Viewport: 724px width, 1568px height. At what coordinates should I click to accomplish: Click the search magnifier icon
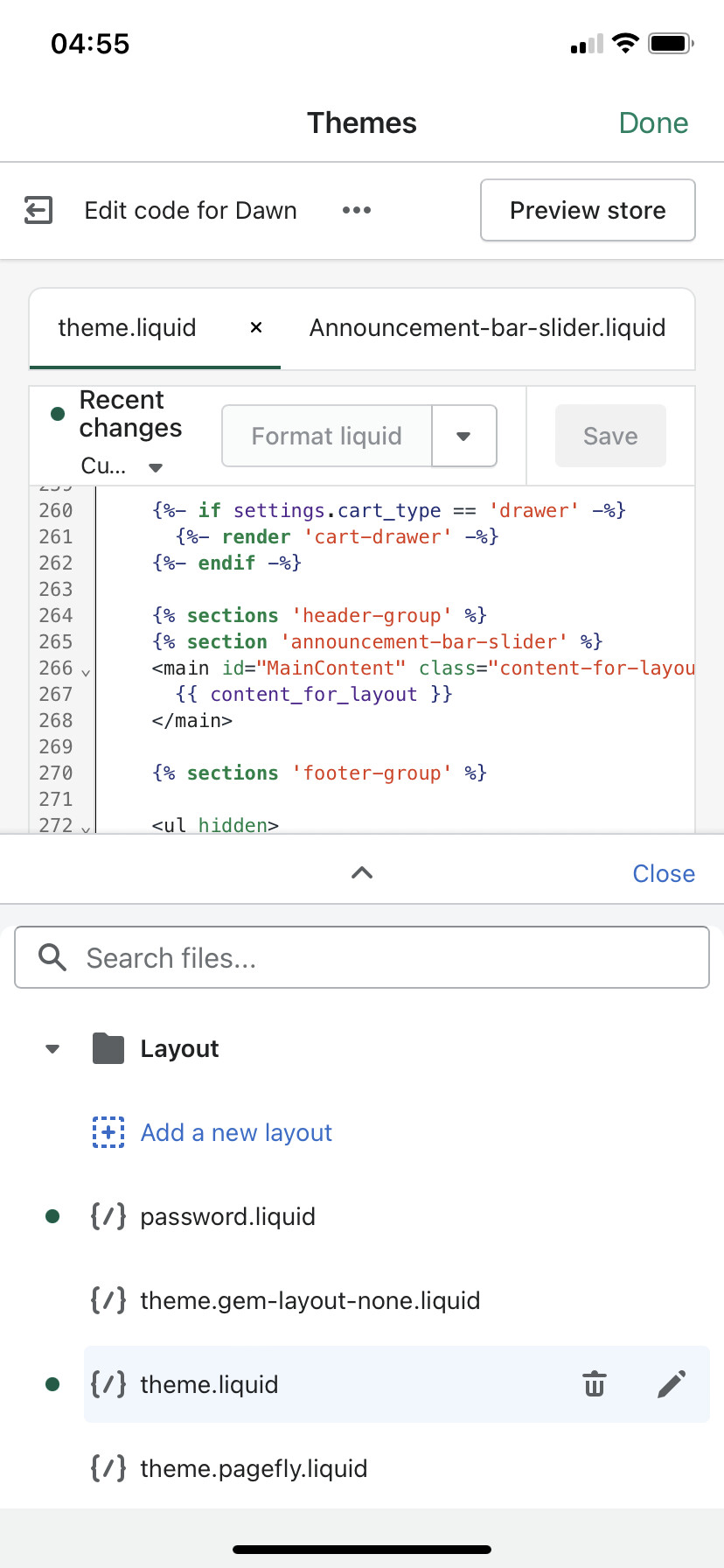tap(52, 958)
